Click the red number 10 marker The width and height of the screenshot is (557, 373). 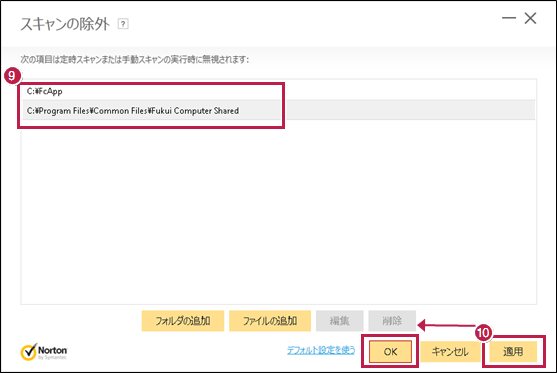pyautogui.click(x=483, y=333)
